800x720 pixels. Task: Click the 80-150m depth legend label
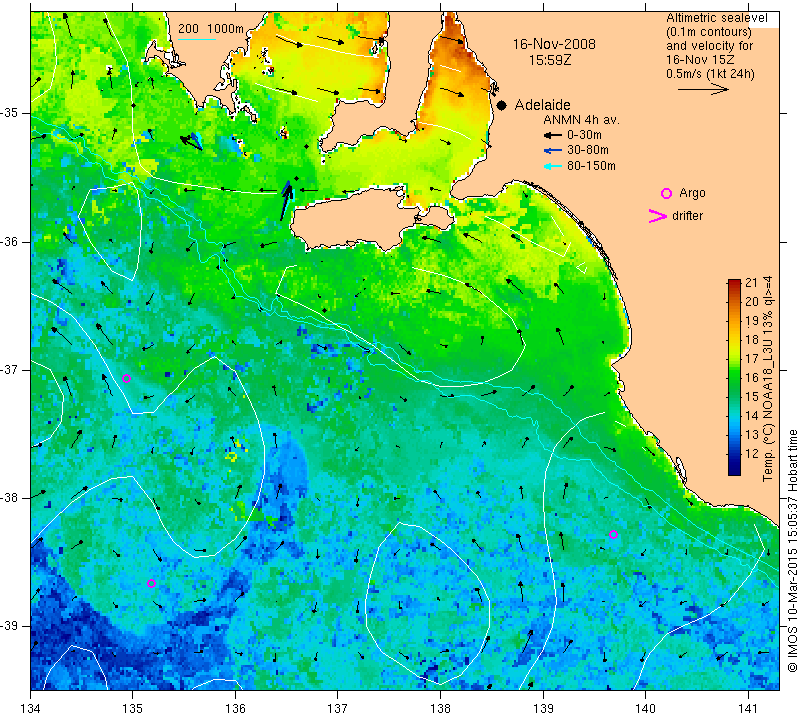pos(591,166)
